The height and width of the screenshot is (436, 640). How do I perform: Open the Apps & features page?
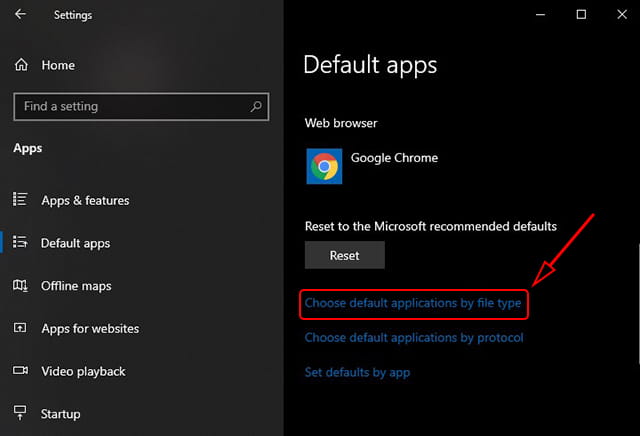point(85,200)
